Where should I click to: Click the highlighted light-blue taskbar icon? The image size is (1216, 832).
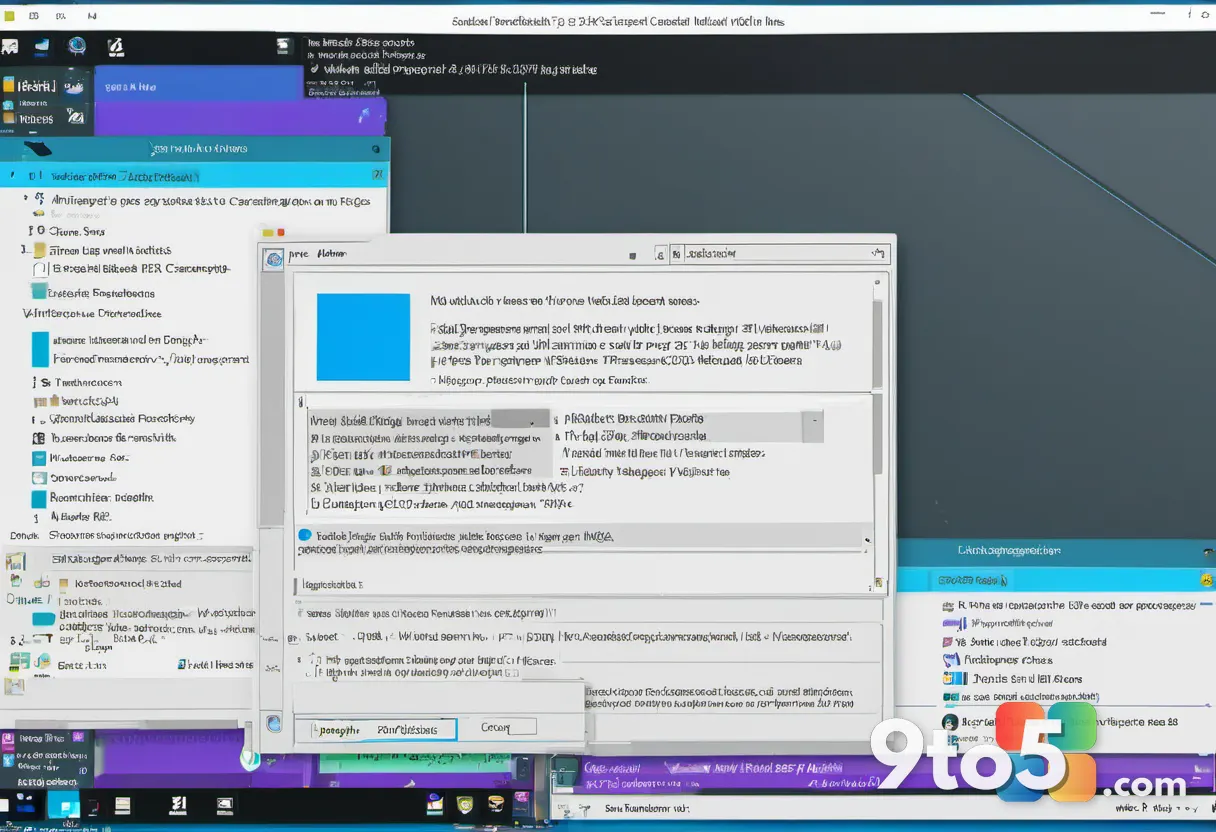[x=65, y=804]
